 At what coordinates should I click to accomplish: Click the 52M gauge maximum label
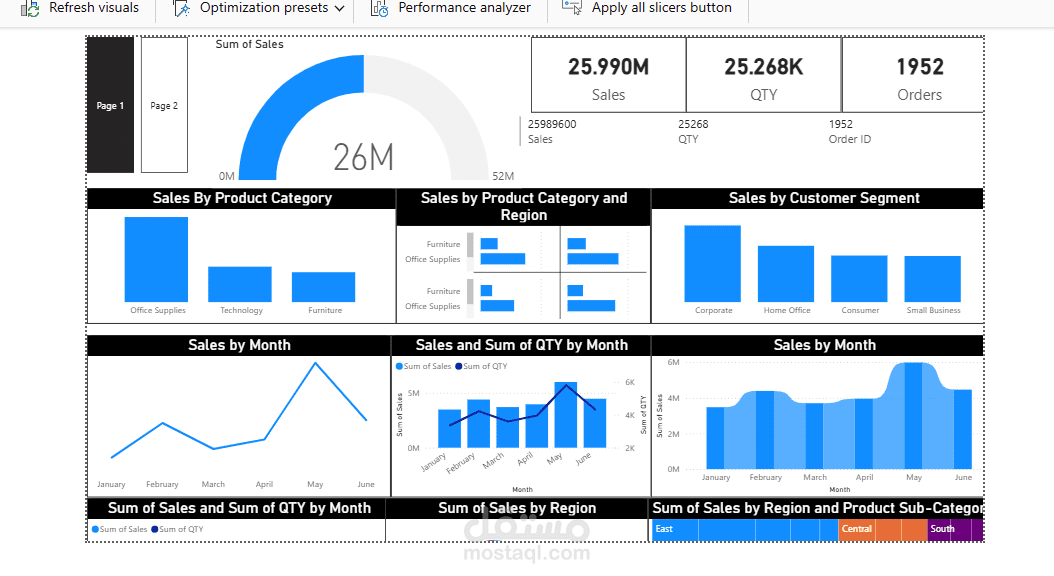503,176
